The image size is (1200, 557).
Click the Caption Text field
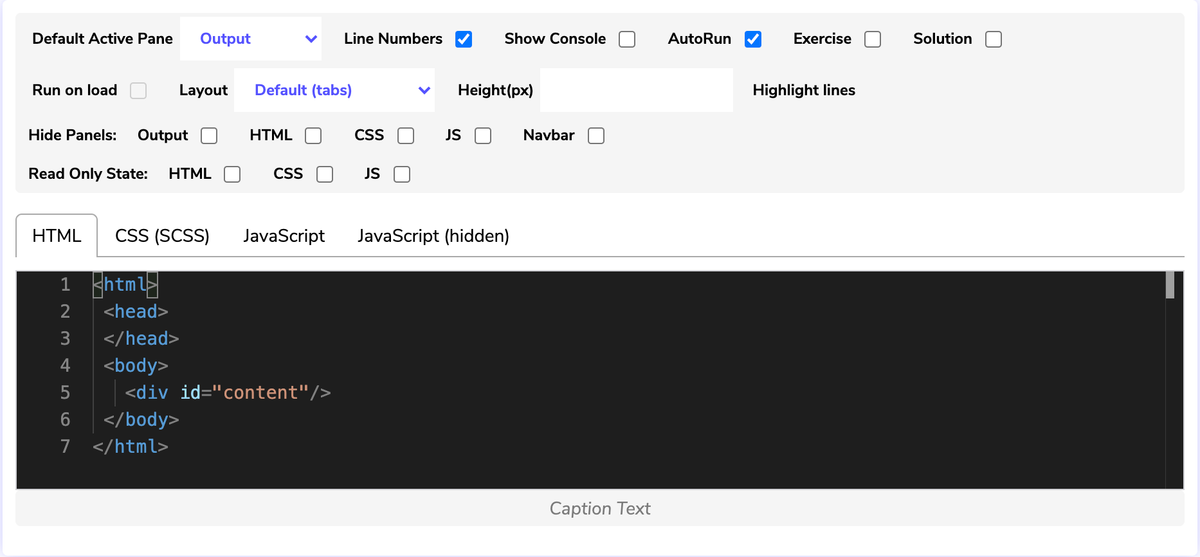tap(600, 508)
